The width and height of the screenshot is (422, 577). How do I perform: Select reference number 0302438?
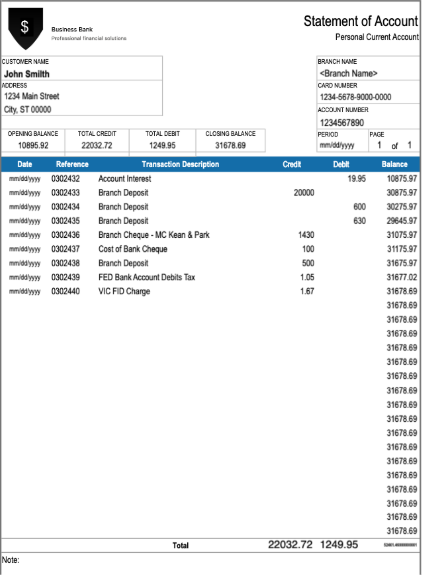click(x=65, y=263)
